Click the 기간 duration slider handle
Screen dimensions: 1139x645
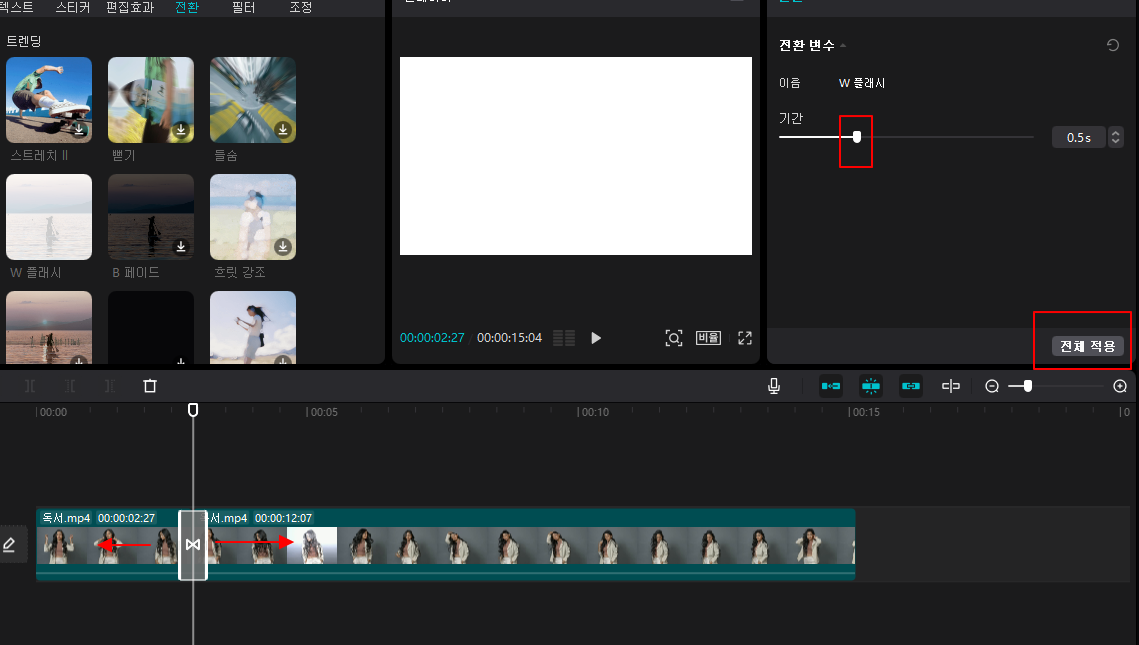tap(857, 137)
